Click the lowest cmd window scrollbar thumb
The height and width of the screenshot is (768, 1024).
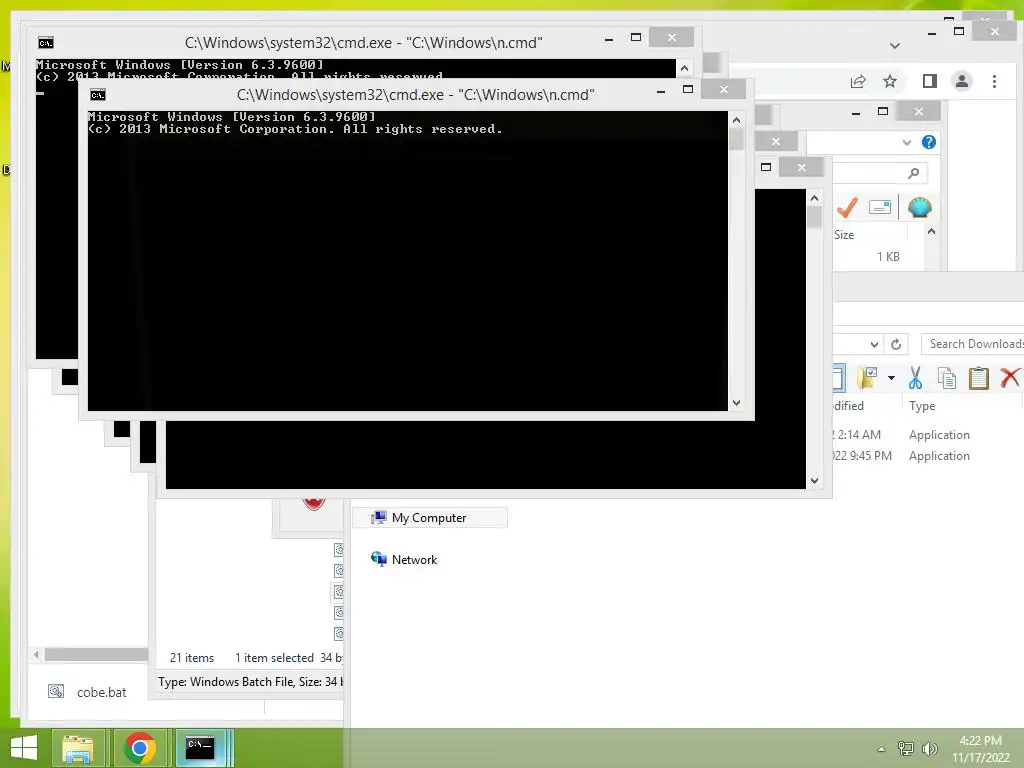(814, 217)
